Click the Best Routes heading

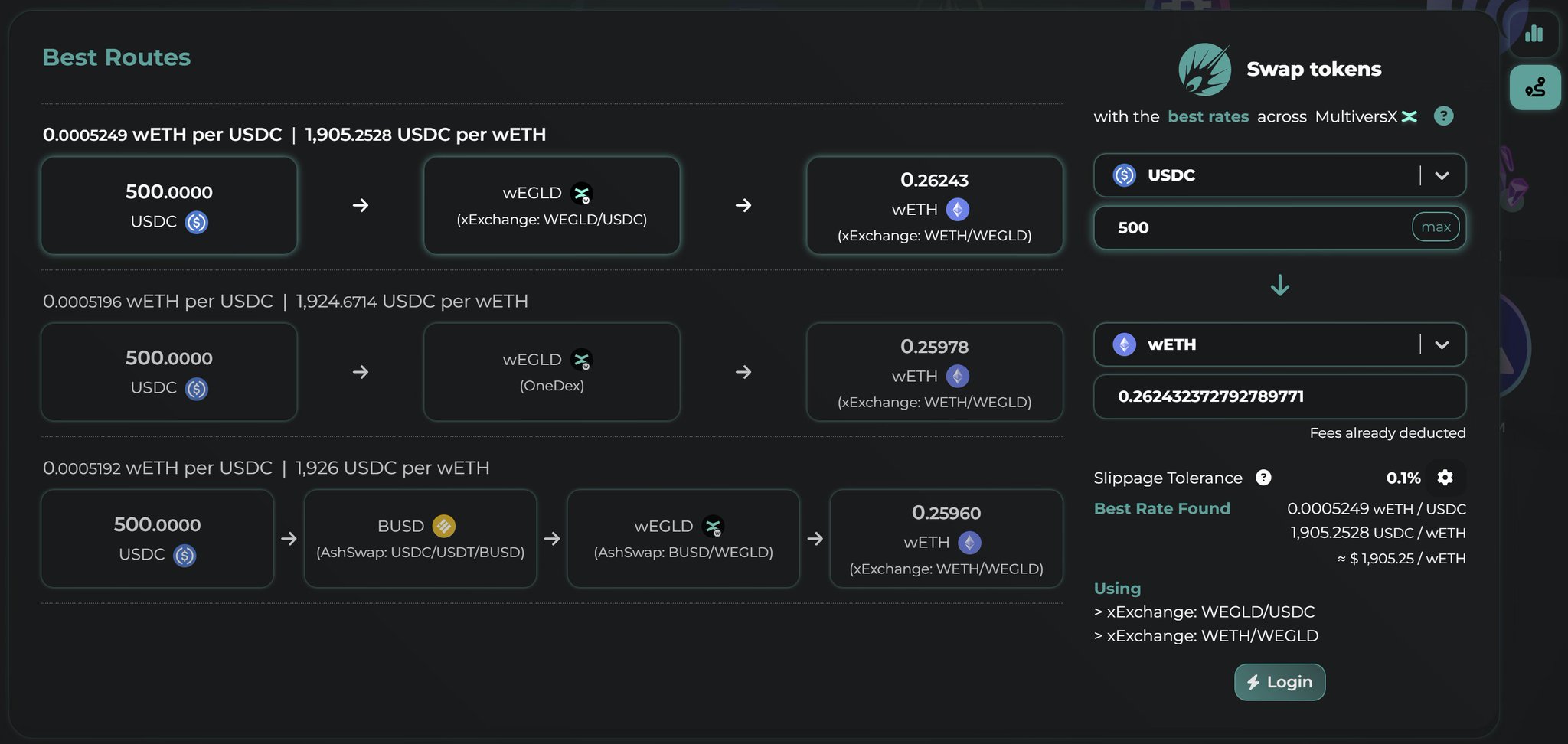116,57
